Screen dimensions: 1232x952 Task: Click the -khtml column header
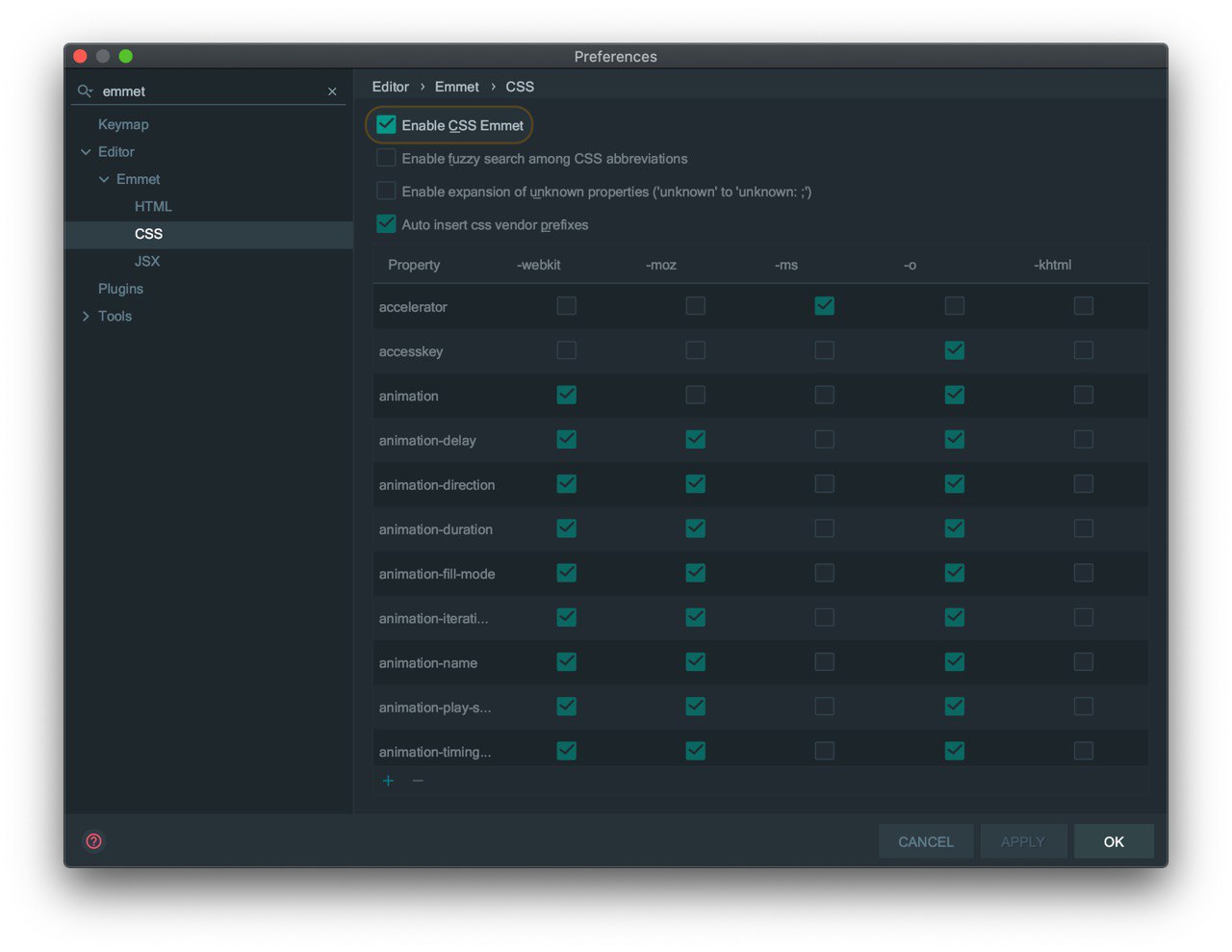(1053, 265)
